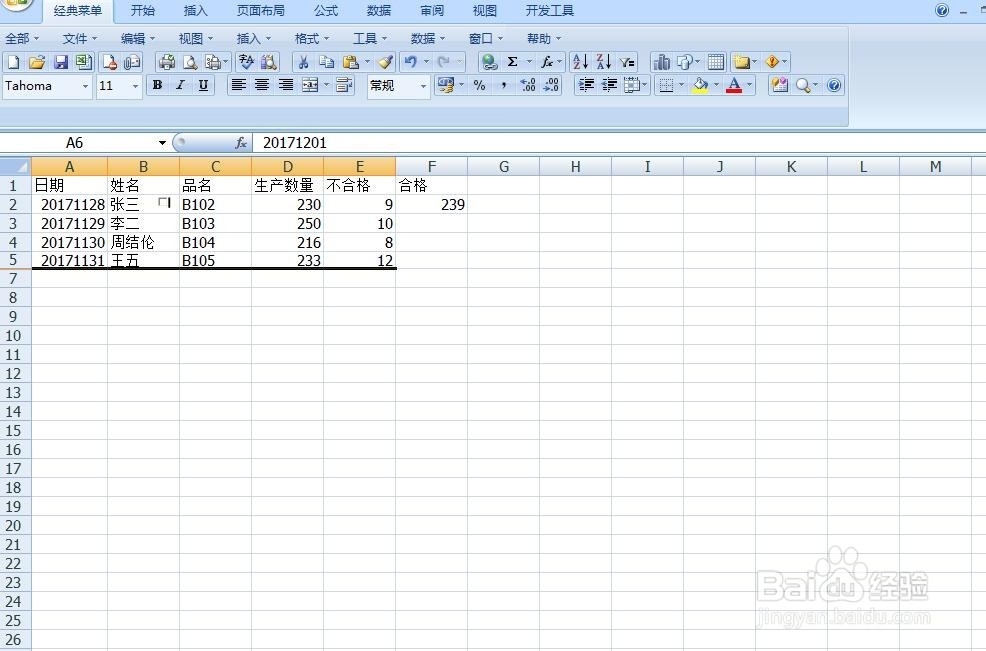Run the spelling check tool
The height and width of the screenshot is (651, 986).
(246, 62)
